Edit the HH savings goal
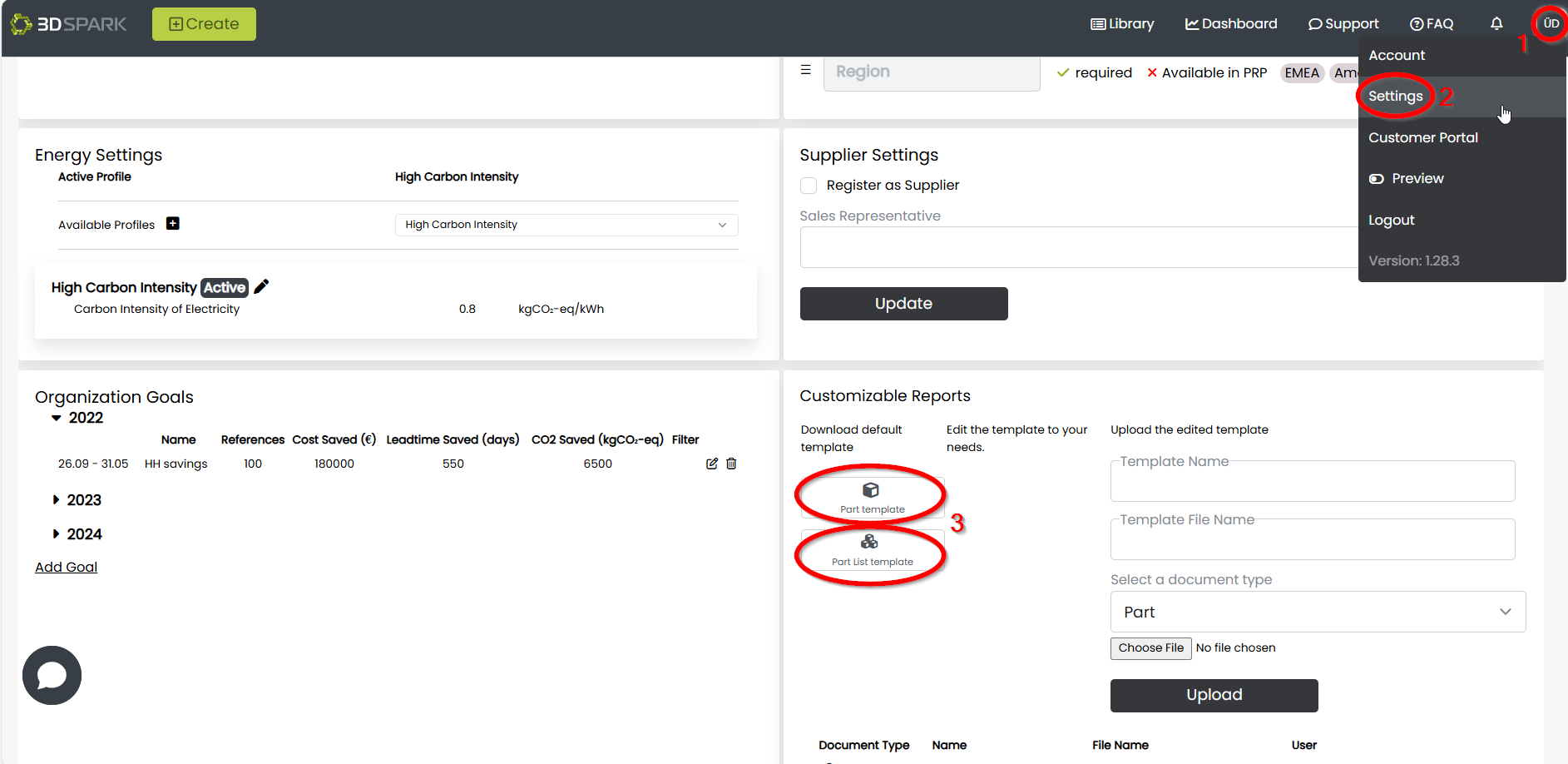The height and width of the screenshot is (764, 1568). pyautogui.click(x=712, y=464)
